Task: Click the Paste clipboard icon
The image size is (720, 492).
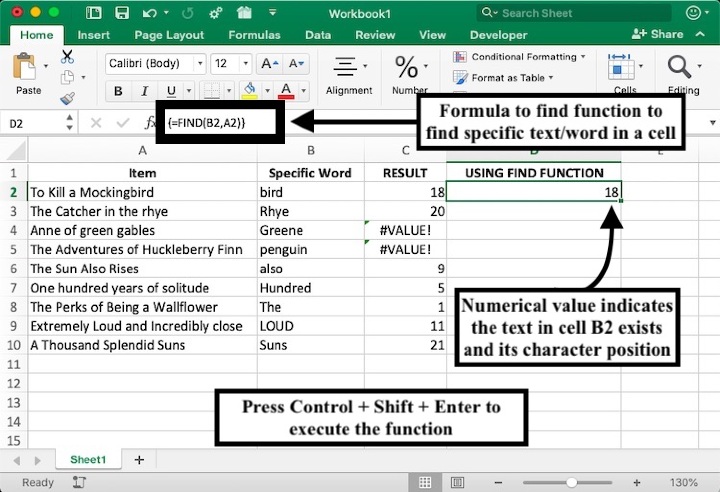Action: coord(24,66)
